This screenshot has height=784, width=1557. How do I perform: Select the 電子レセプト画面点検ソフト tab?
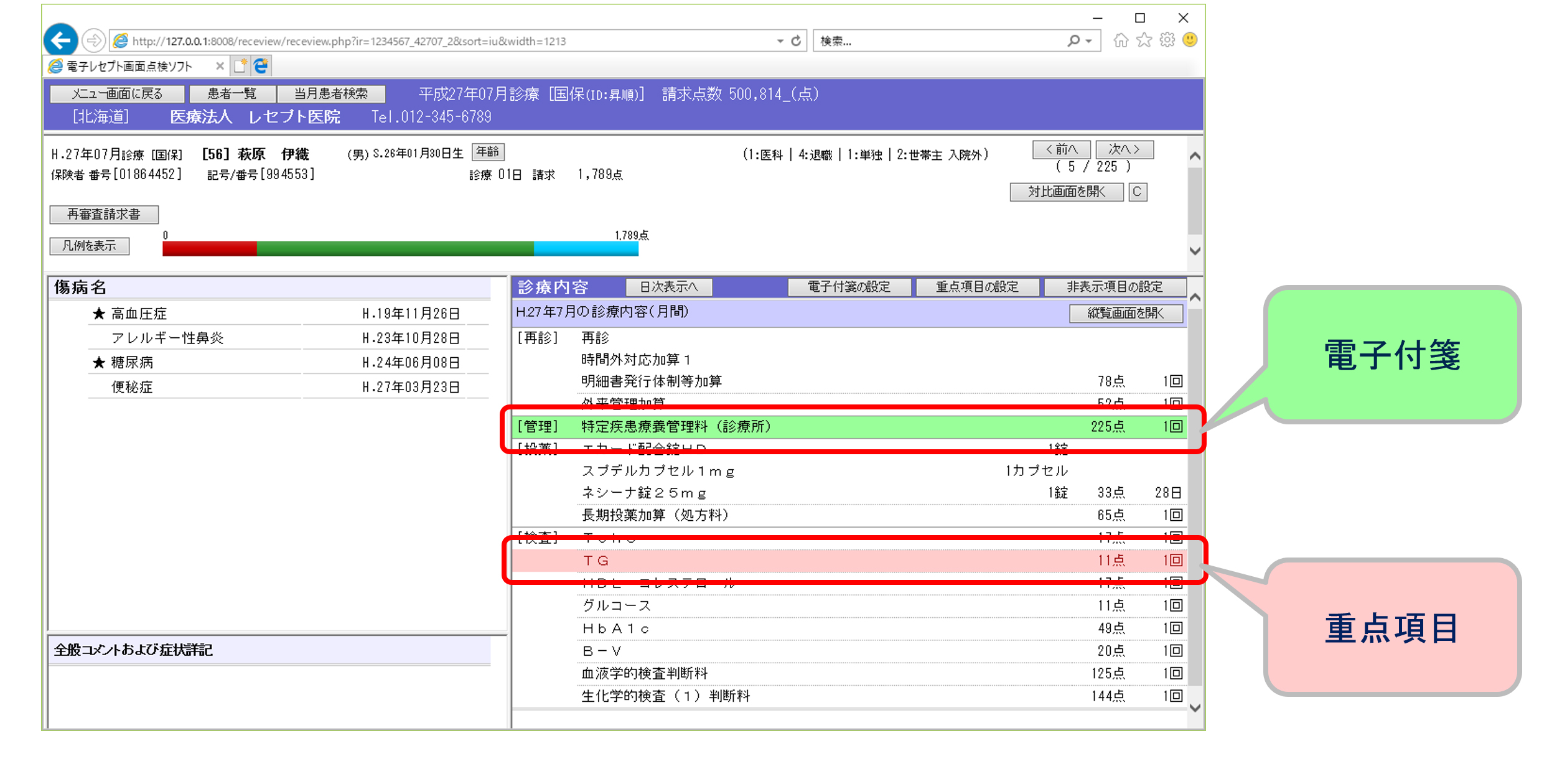(137, 66)
